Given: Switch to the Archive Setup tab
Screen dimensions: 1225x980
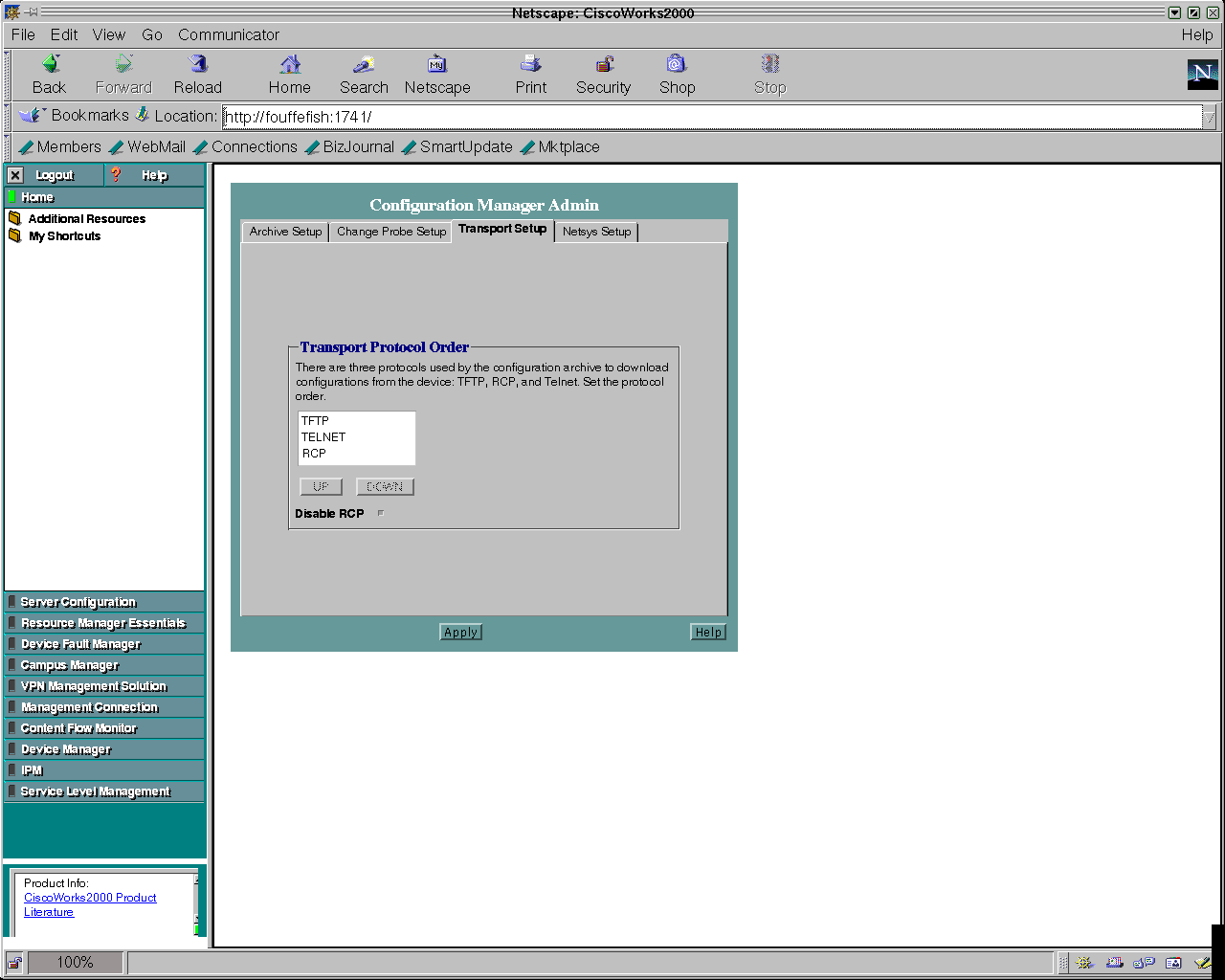Looking at the screenshot, I should point(285,232).
